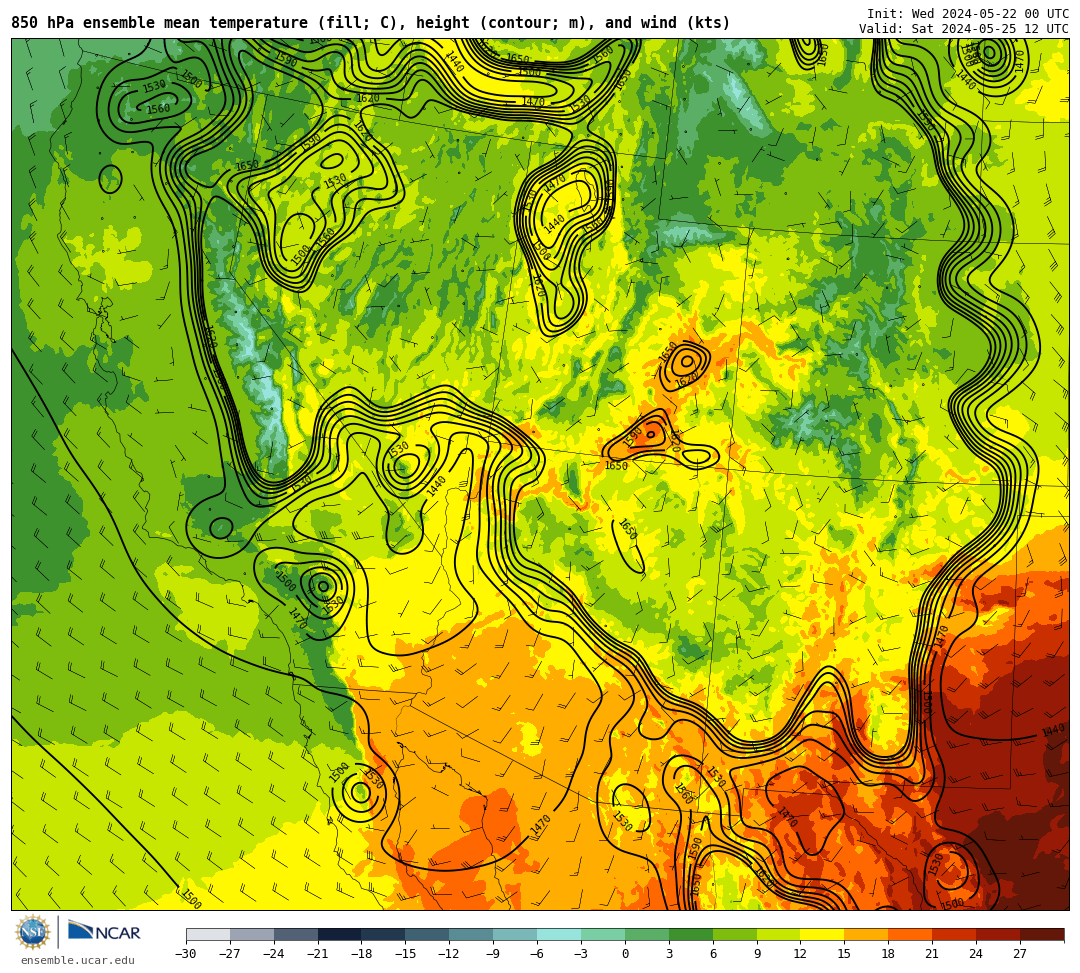Viewport: 1080px width, 973px height.
Task: Open the ensemble.ucar.edu link text
Action: point(77,960)
